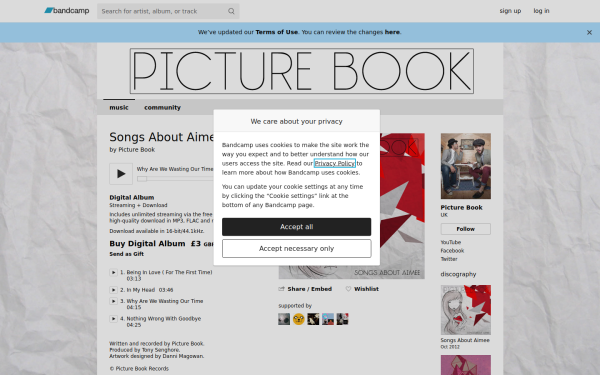The image size is (600, 375).
Task: Click the Share / Embed icon
Action: tap(282, 289)
